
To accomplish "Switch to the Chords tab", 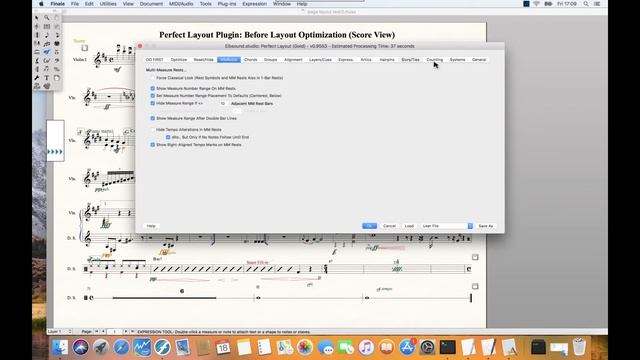I will 251,60.
